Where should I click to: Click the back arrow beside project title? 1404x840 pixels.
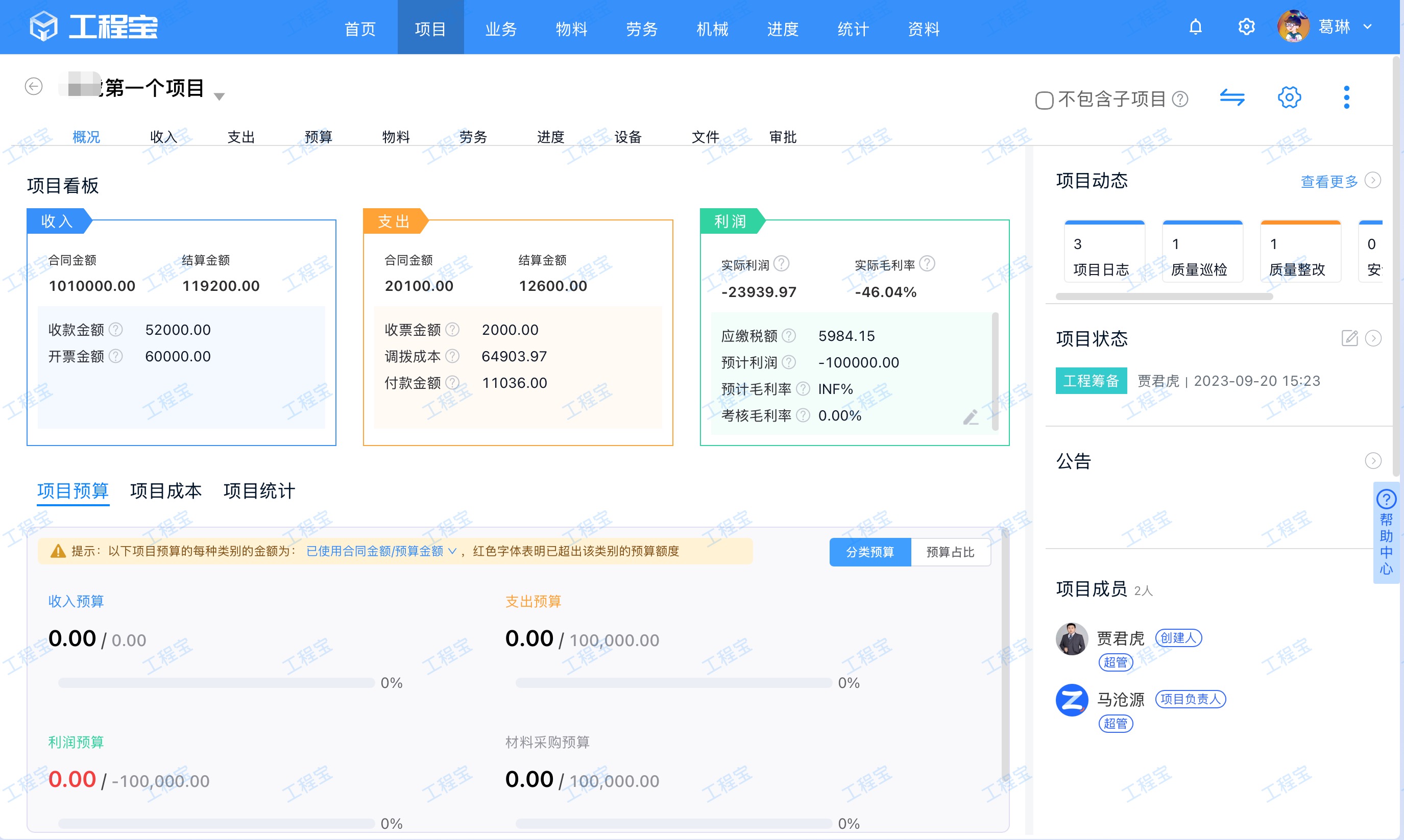pos(33,86)
